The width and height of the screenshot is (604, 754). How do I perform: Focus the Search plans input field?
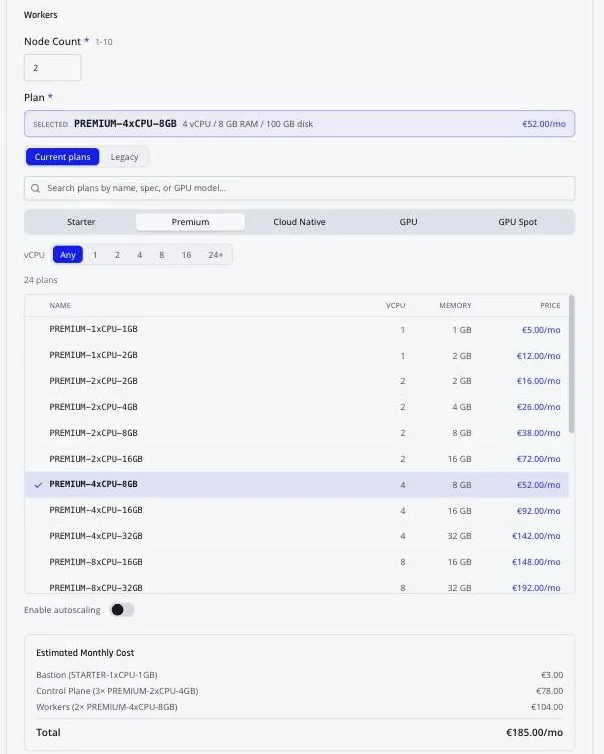[x=299, y=188]
